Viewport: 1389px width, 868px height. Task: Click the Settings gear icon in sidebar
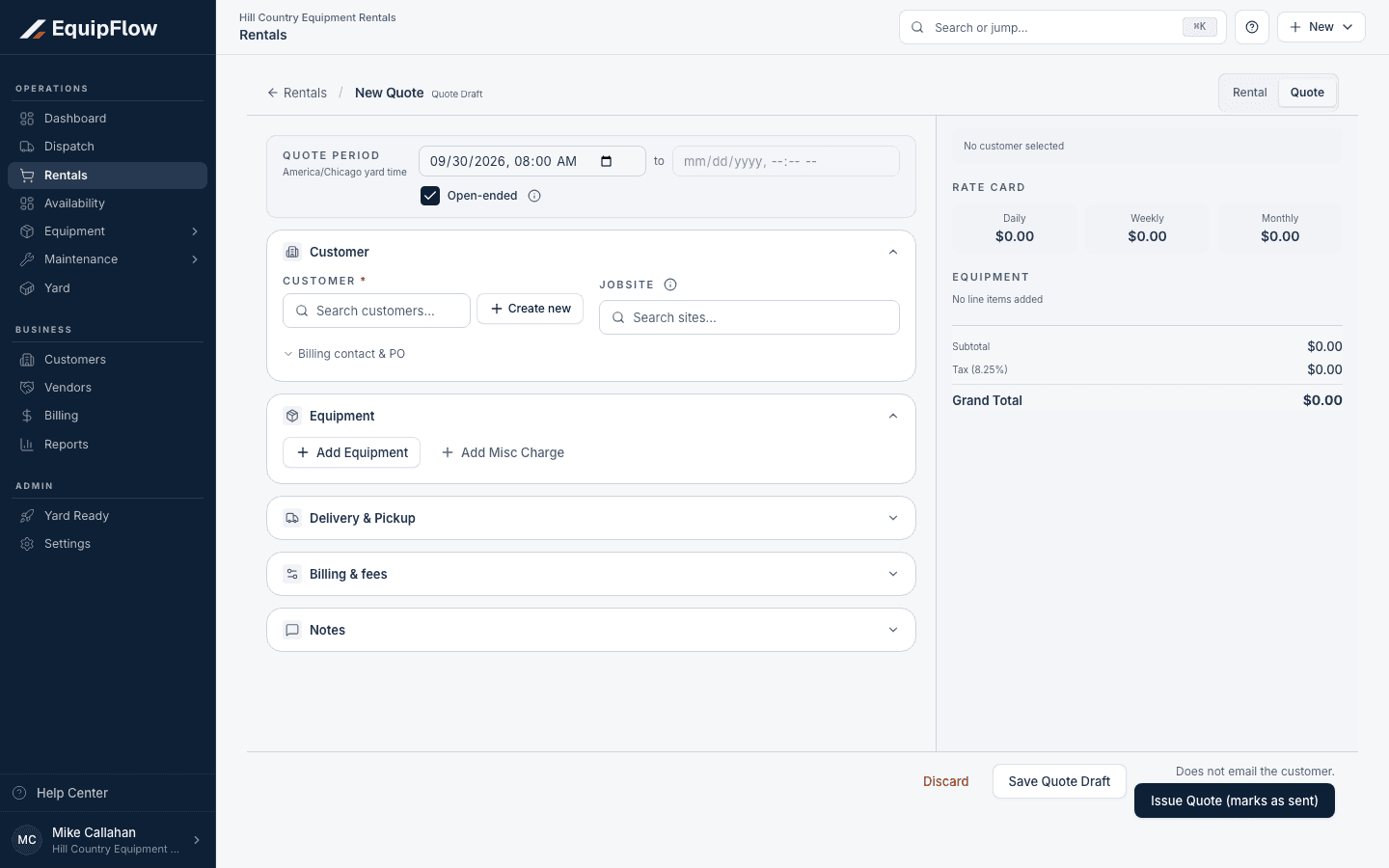pyautogui.click(x=27, y=544)
